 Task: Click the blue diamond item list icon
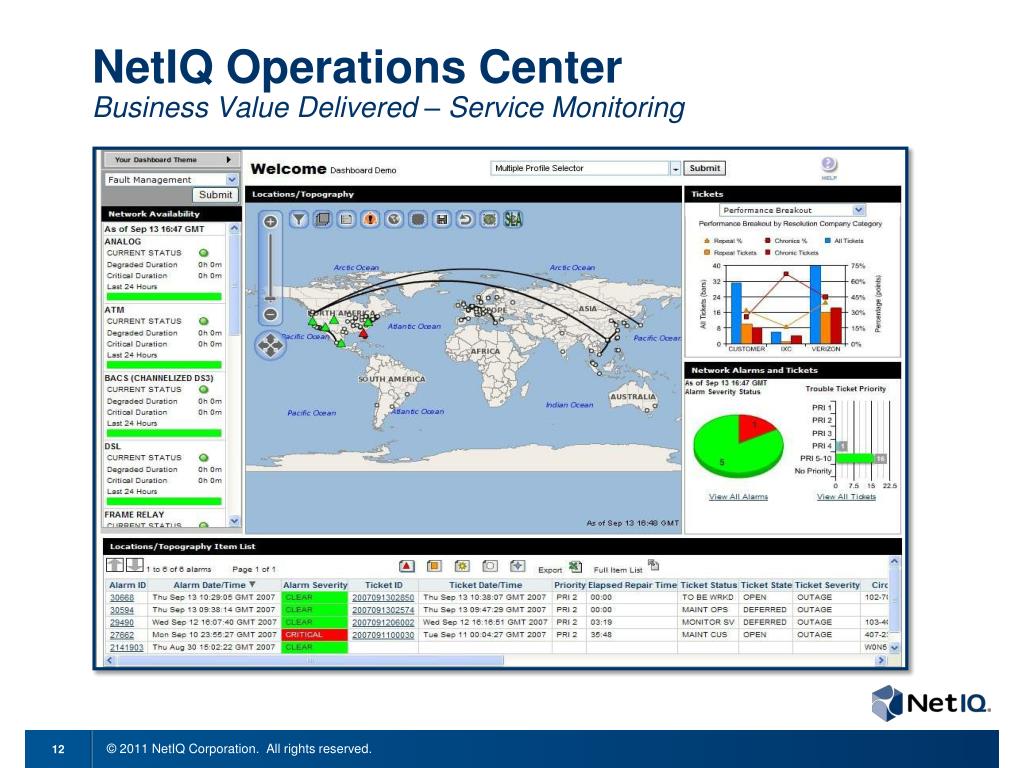(518, 567)
